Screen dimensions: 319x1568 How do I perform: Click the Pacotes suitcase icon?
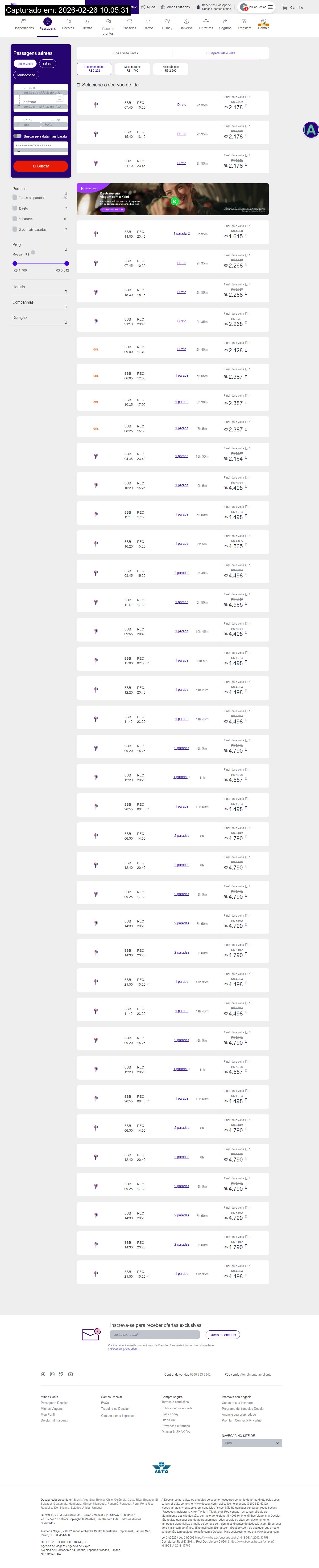click(68, 21)
